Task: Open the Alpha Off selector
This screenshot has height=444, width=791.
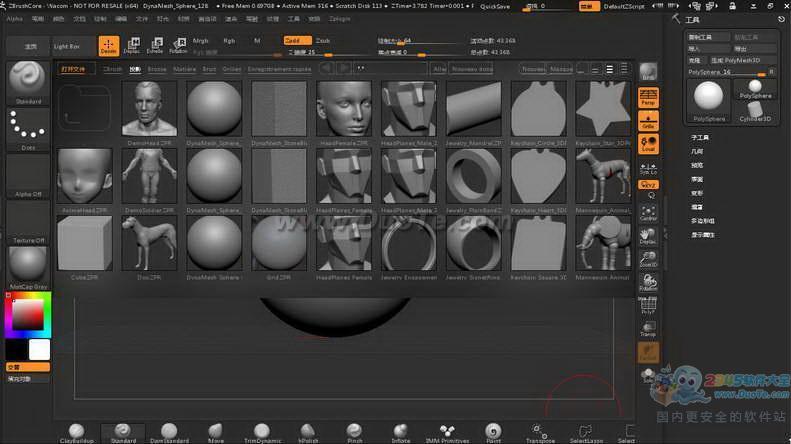Action: 28,176
